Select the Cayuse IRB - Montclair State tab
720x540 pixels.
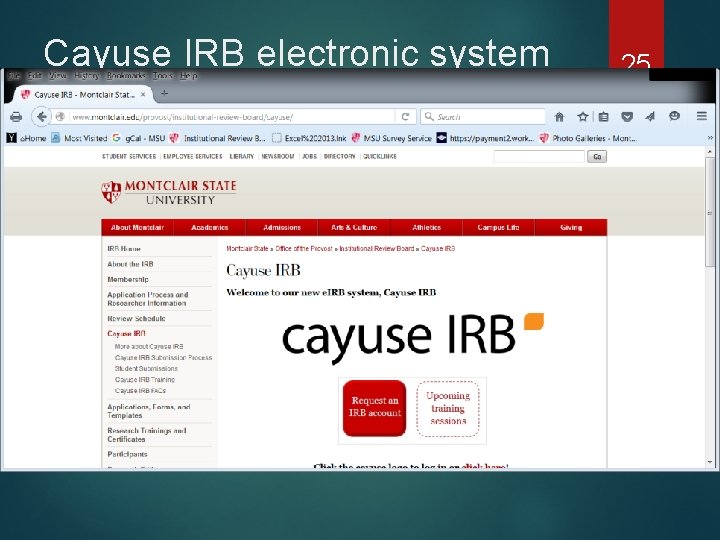(x=83, y=95)
